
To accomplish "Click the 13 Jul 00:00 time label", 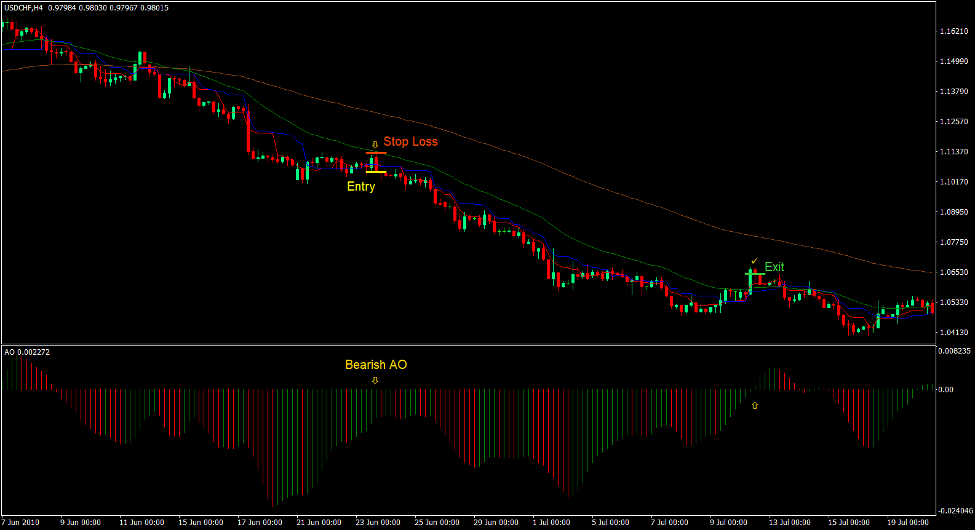I will click(x=790, y=522).
